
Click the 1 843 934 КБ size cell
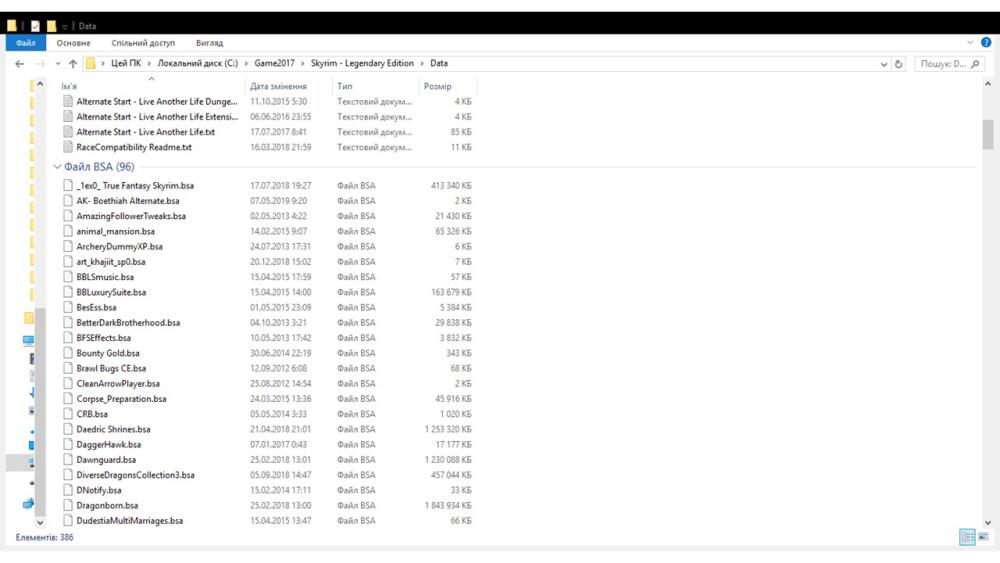coord(448,506)
